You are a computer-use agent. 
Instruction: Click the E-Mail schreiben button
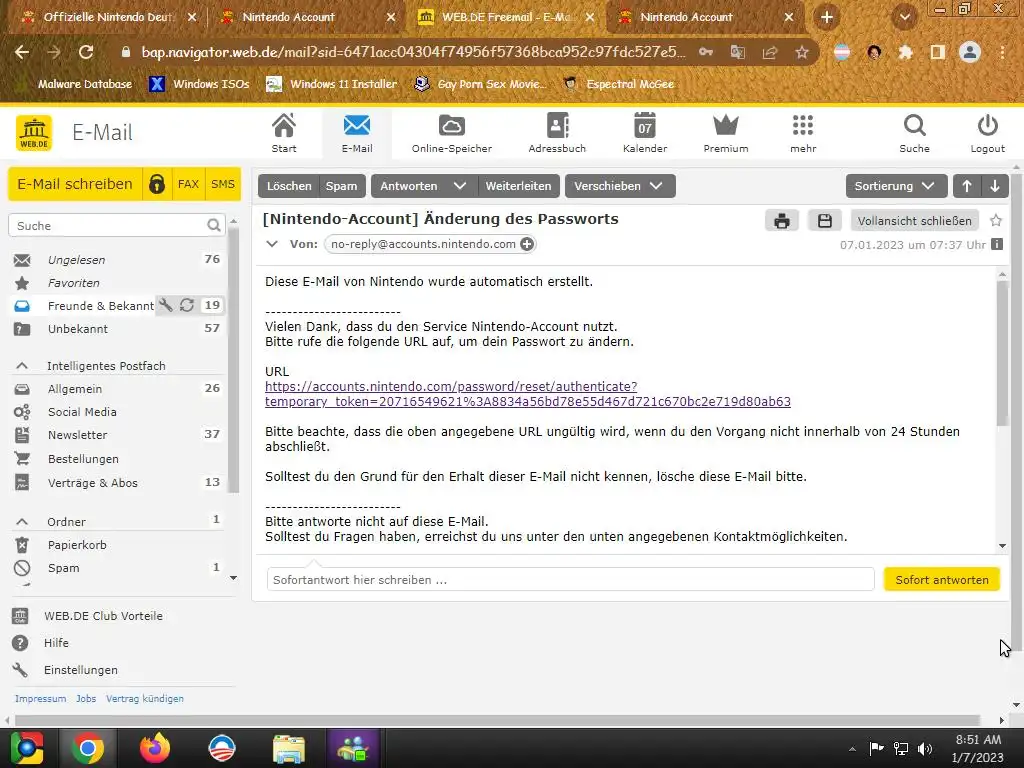click(75, 184)
